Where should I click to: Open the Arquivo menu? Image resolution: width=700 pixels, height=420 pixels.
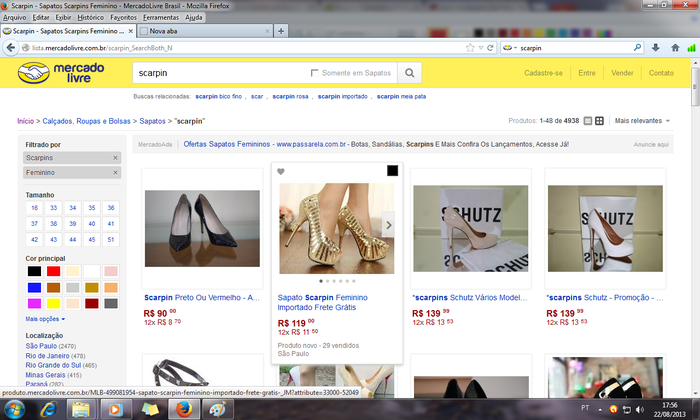click(15, 17)
